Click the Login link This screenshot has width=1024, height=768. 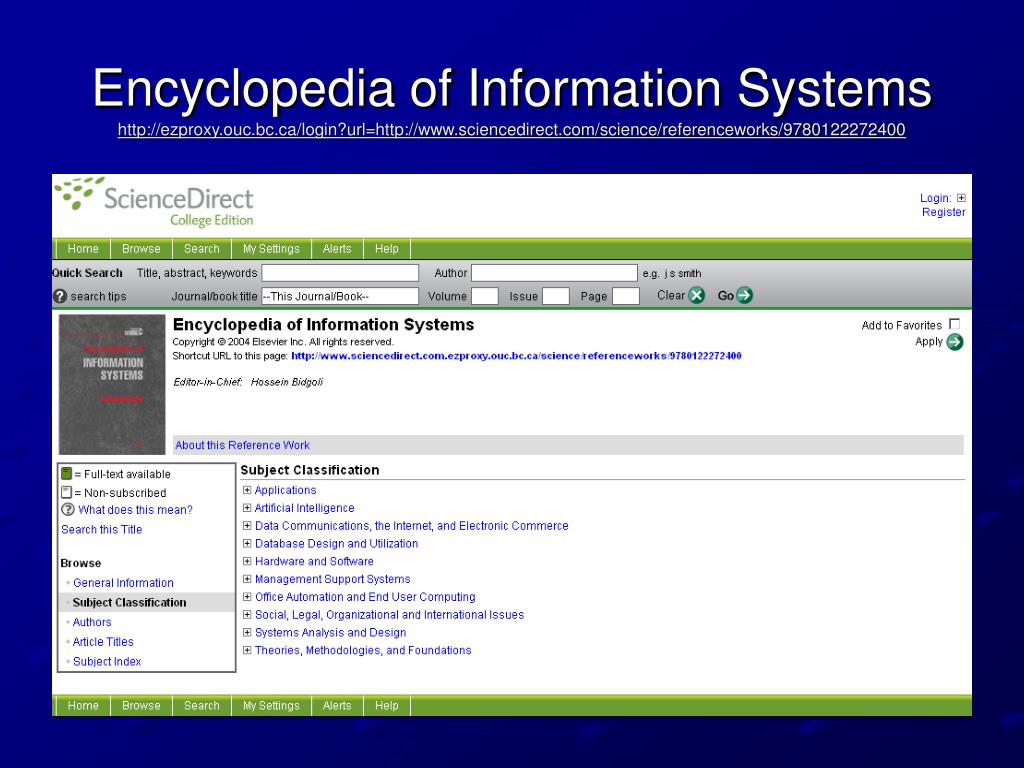click(x=935, y=198)
